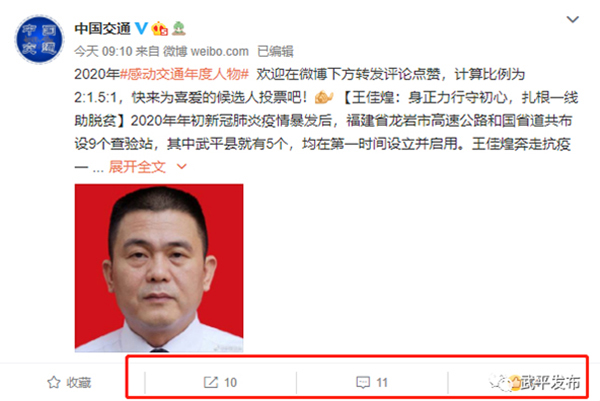The width and height of the screenshot is (600, 401).
Task: Expand the arrow next to 展开全文
Action: (x=181, y=166)
